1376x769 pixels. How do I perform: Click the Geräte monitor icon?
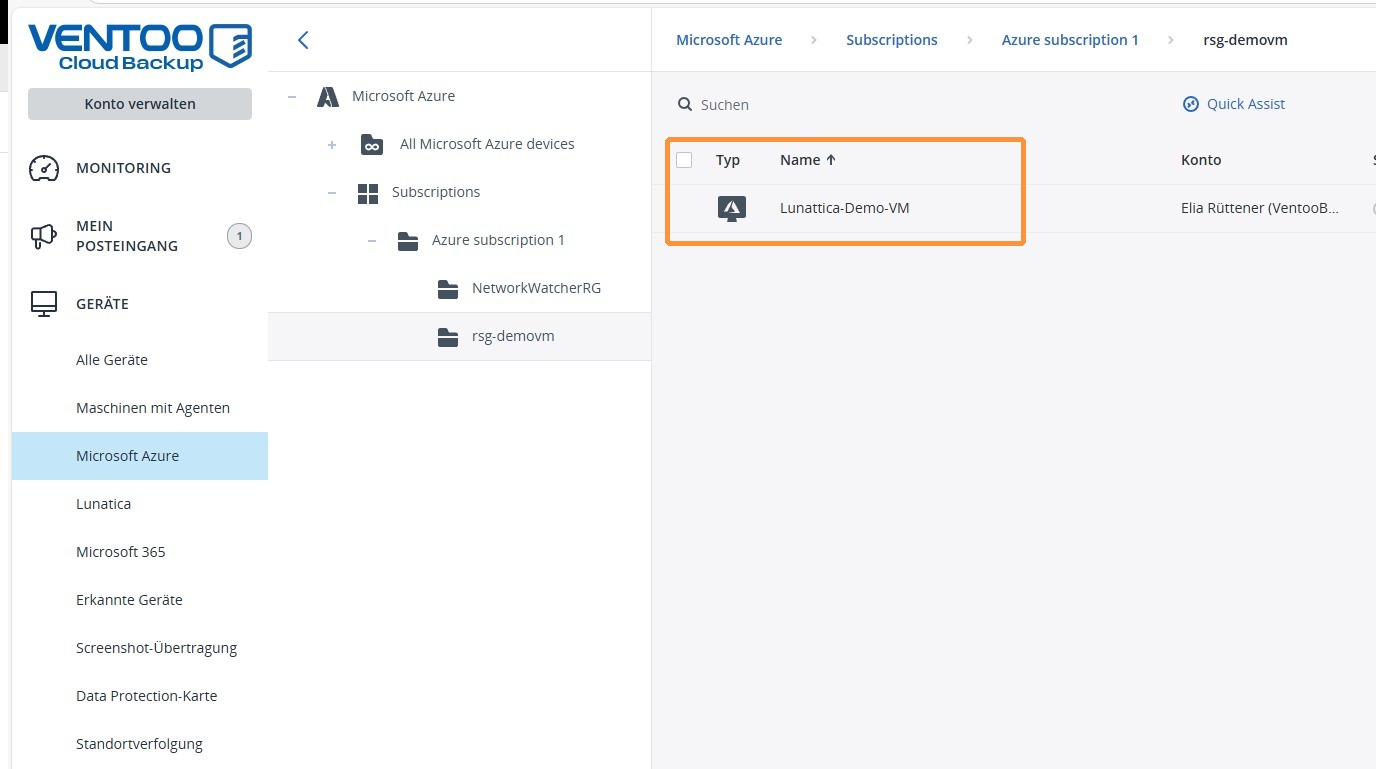point(44,304)
